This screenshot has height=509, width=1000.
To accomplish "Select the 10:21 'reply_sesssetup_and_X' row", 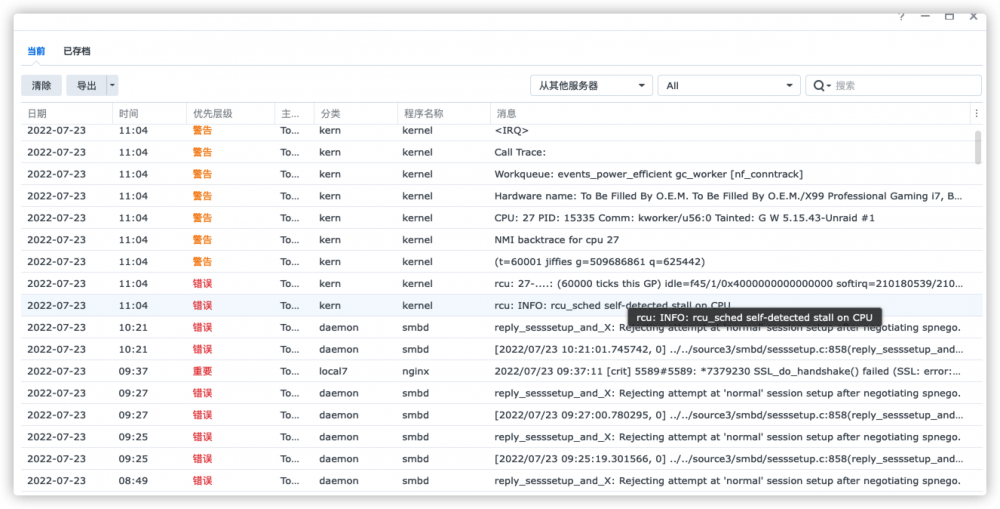I will tap(501, 327).
